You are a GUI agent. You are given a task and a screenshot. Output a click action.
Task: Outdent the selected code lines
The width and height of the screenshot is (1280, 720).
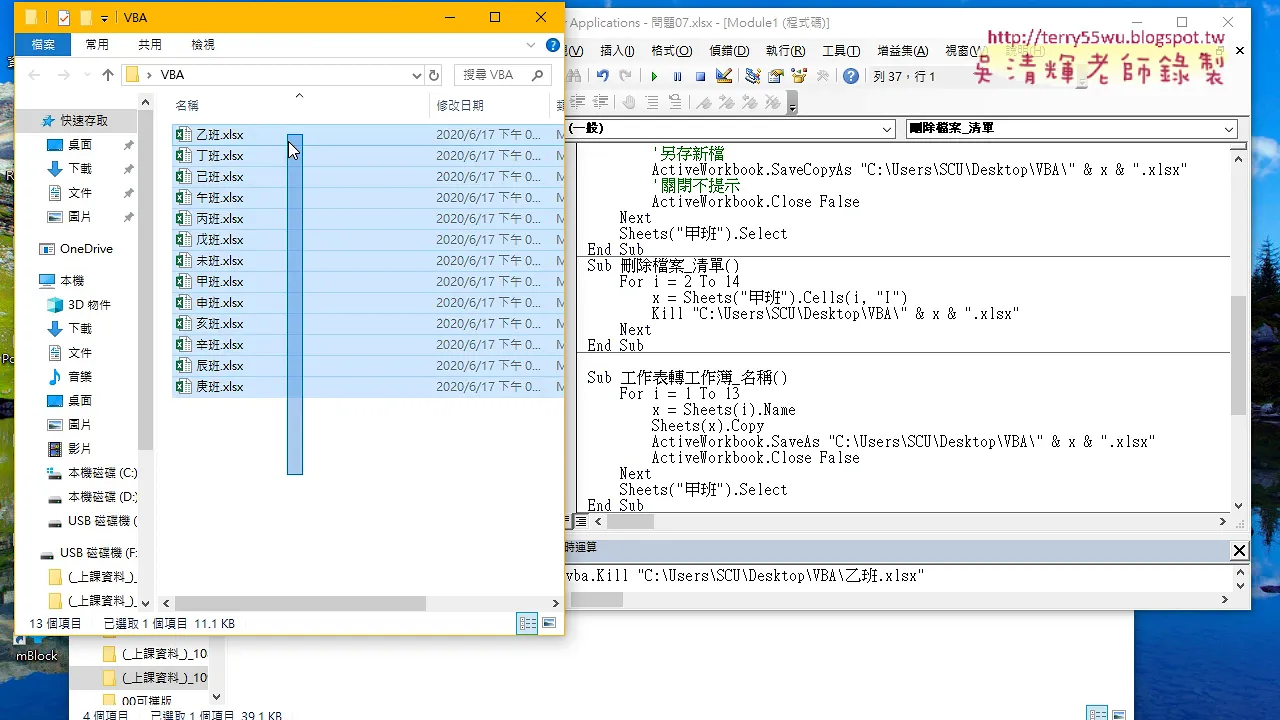point(601,102)
